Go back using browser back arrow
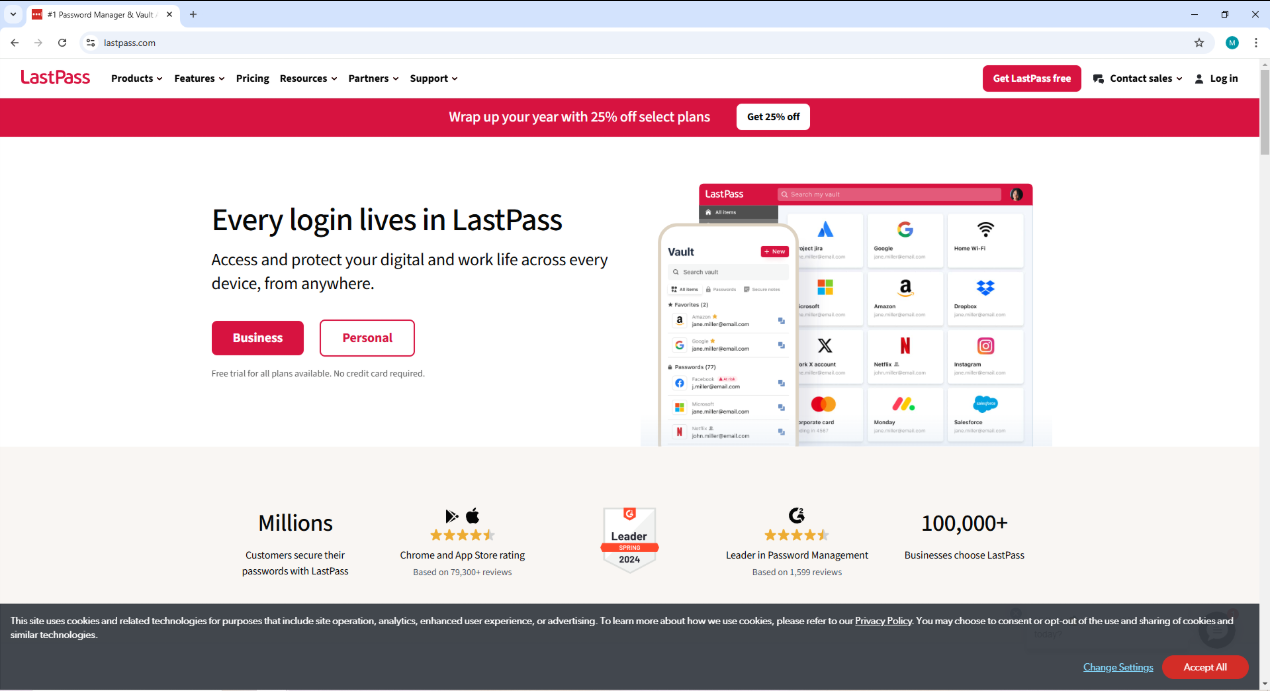 coord(14,43)
